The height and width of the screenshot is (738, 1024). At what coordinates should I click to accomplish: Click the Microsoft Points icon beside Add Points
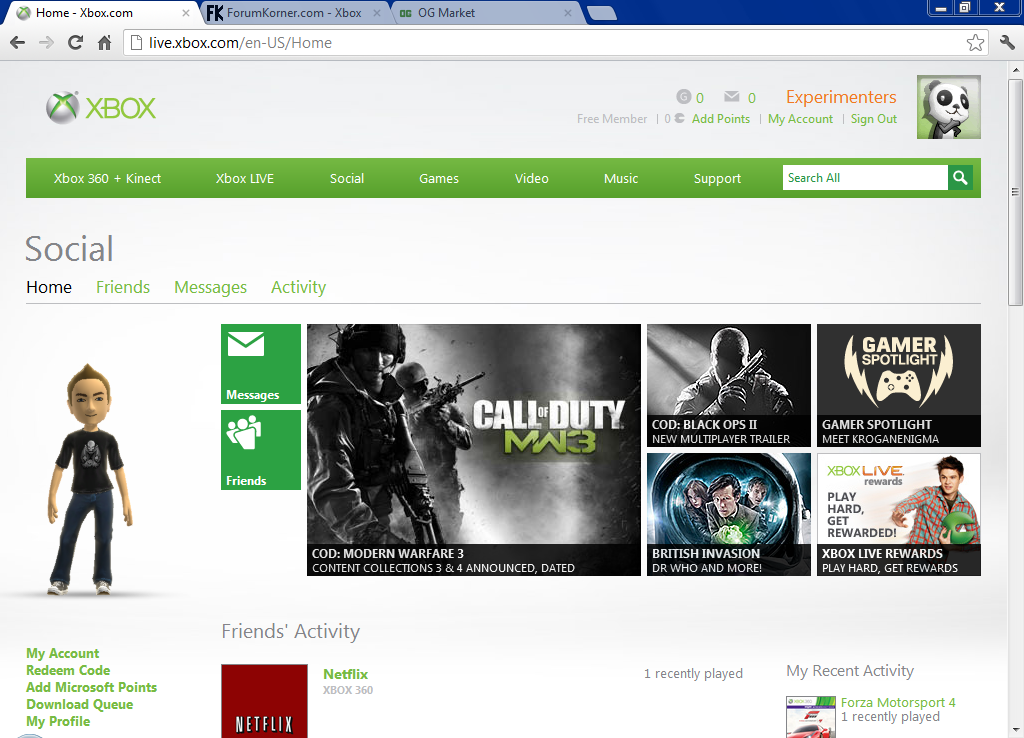679,119
